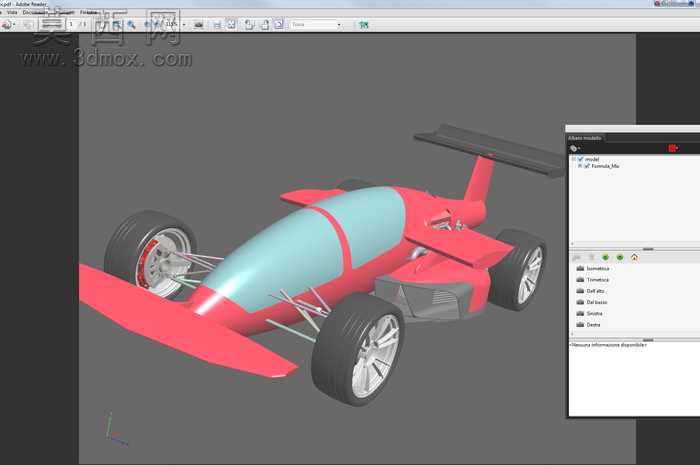Click the camera snapshot icon beside the zoom field
Image resolution: width=700 pixels, height=465 pixels.
199,25
